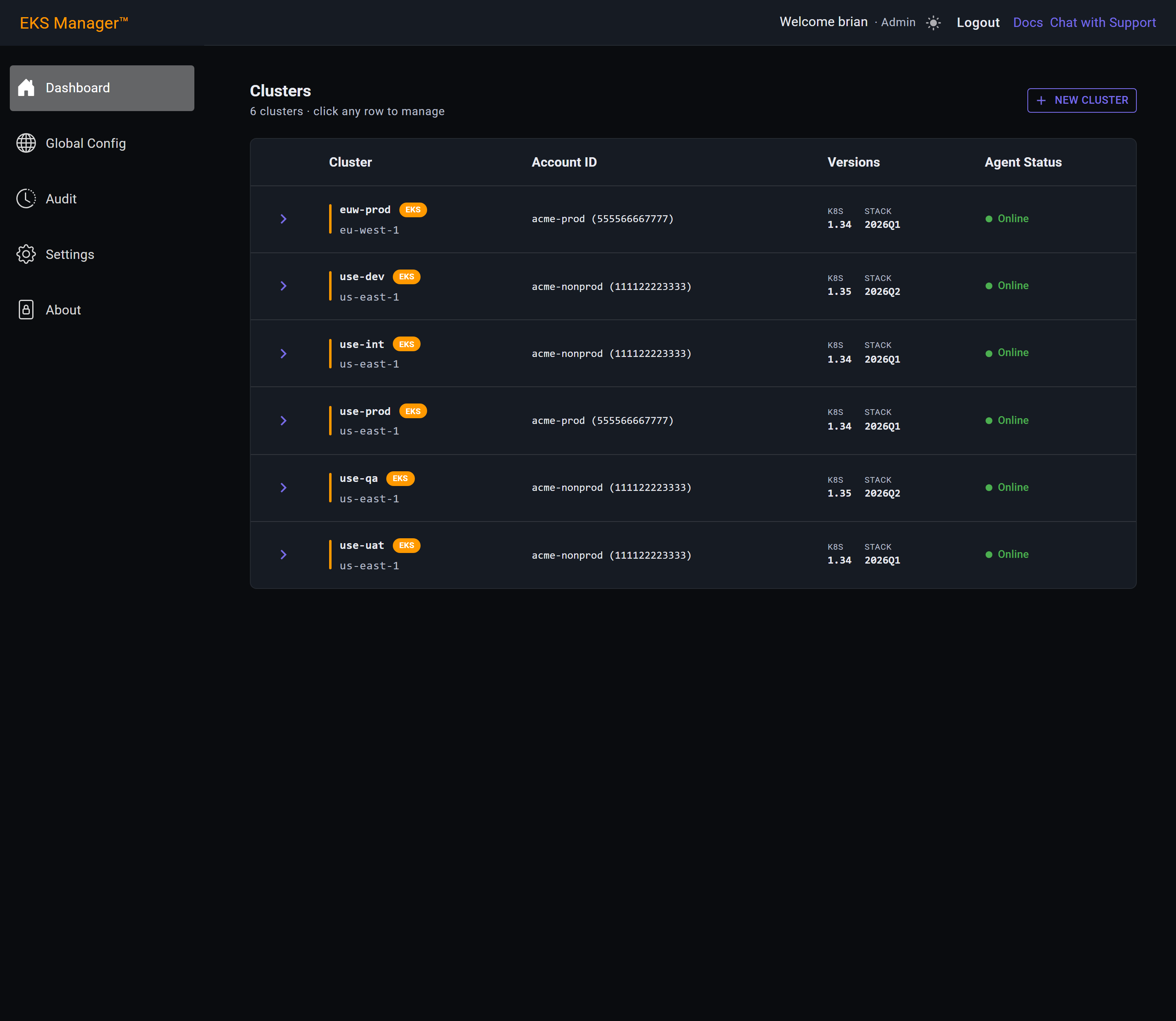Open Chat with Support link
The image size is (1176, 1021).
point(1102,23)
